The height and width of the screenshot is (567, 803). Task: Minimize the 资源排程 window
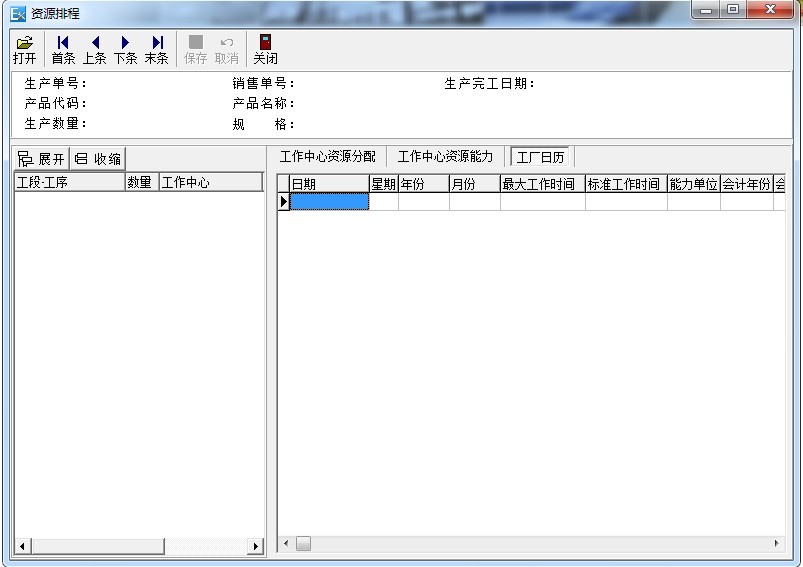[706, 9]
